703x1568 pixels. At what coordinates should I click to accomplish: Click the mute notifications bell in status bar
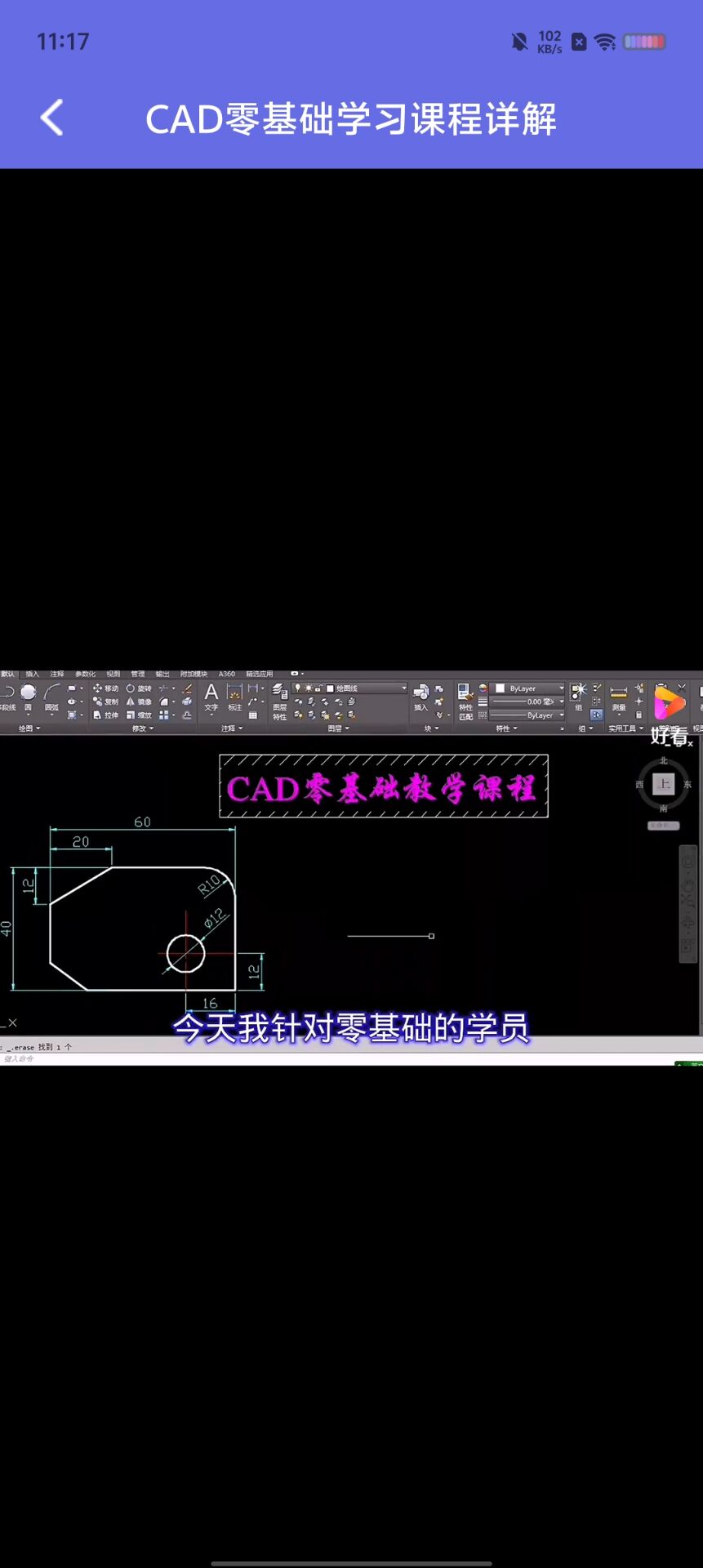point(519,42)
